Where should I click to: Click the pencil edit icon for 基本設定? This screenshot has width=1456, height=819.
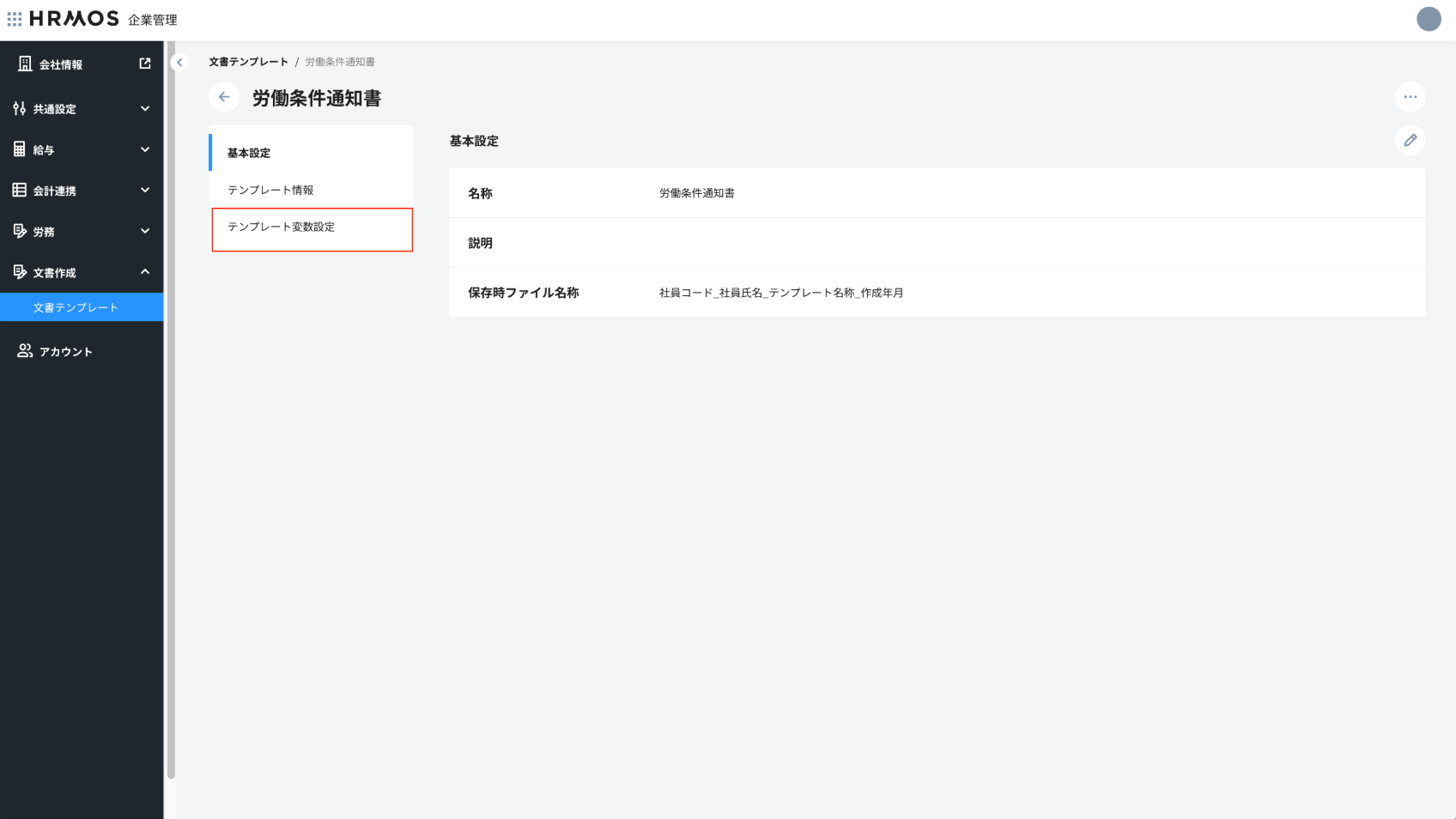click(x=1410, y=141)
